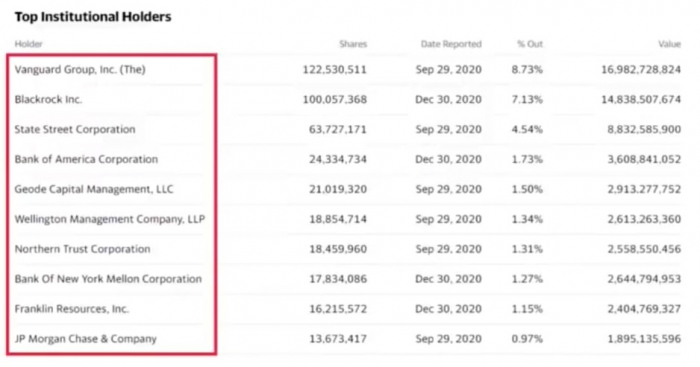Open Geode Capital Management, LLC

point(94,189)
